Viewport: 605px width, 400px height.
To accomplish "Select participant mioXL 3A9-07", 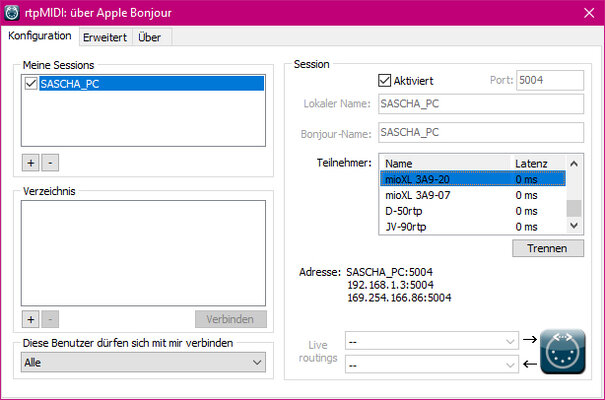I will point(473,195).
